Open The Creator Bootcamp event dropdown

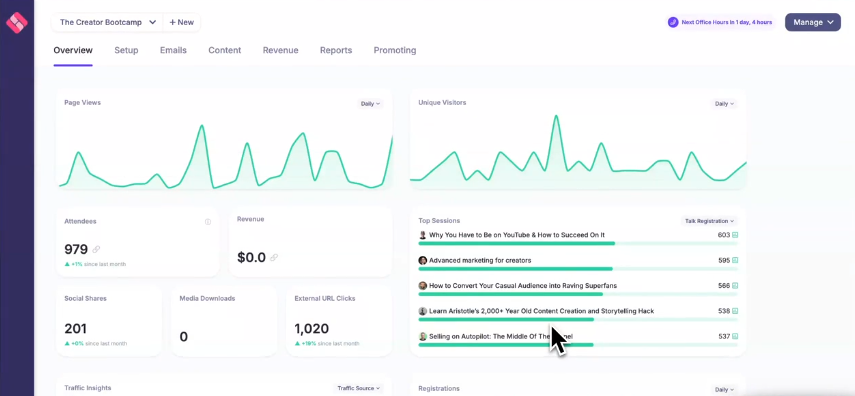coord(108,22)
